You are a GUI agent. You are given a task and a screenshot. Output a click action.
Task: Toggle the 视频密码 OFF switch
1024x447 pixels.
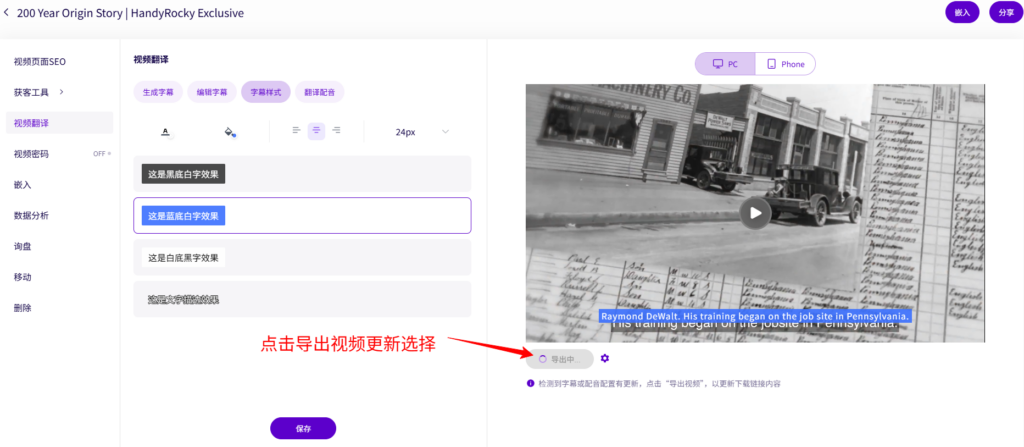(x=102, y=154)
